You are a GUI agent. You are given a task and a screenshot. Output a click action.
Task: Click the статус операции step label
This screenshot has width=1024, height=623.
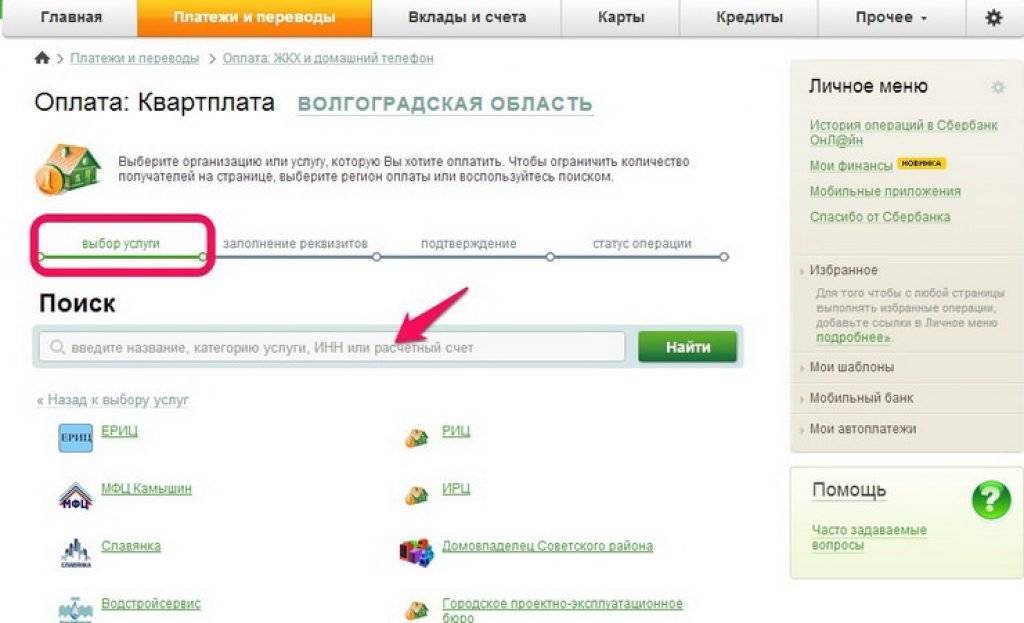pos(642,244)
